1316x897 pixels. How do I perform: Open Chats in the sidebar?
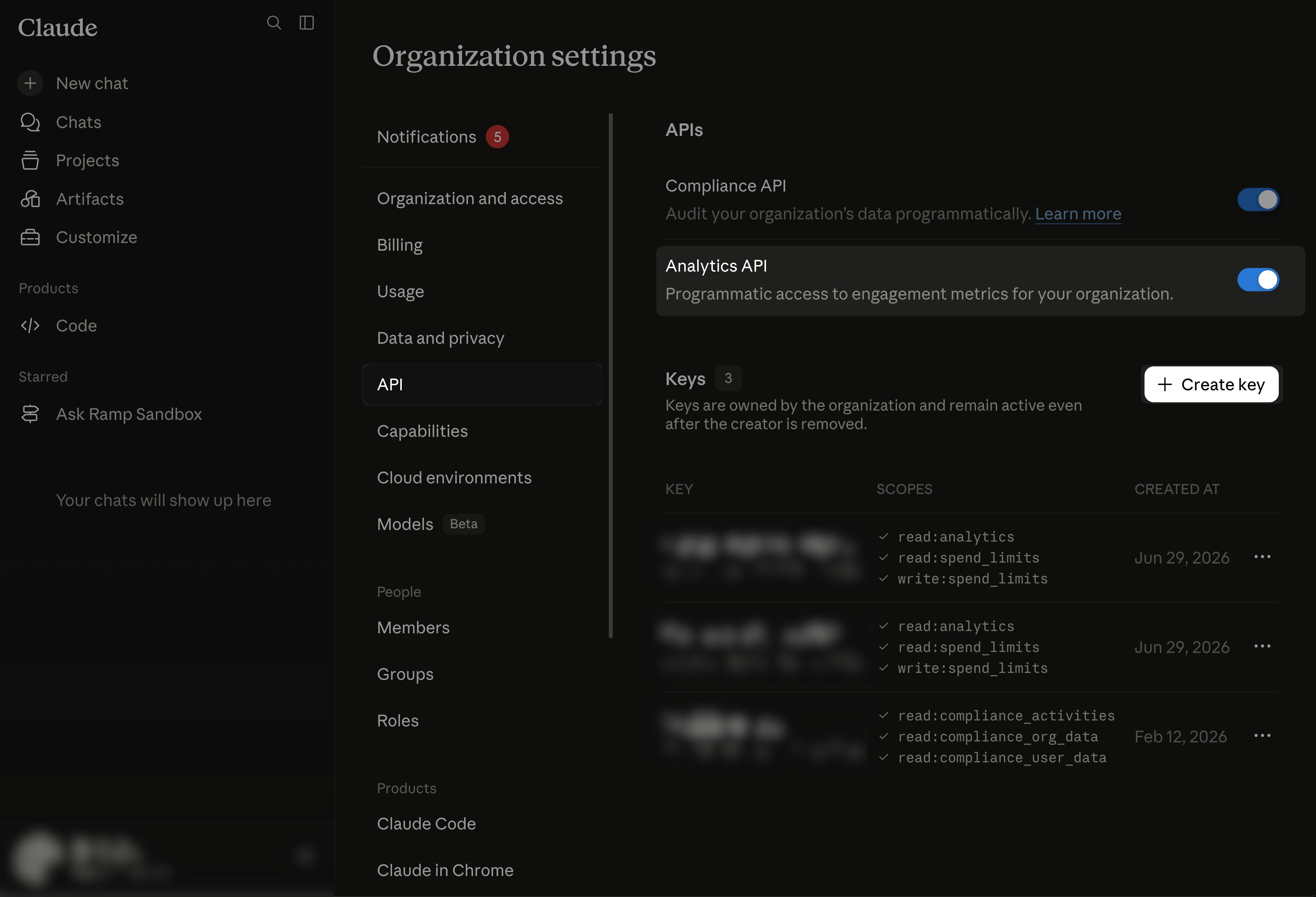[79, 122]
